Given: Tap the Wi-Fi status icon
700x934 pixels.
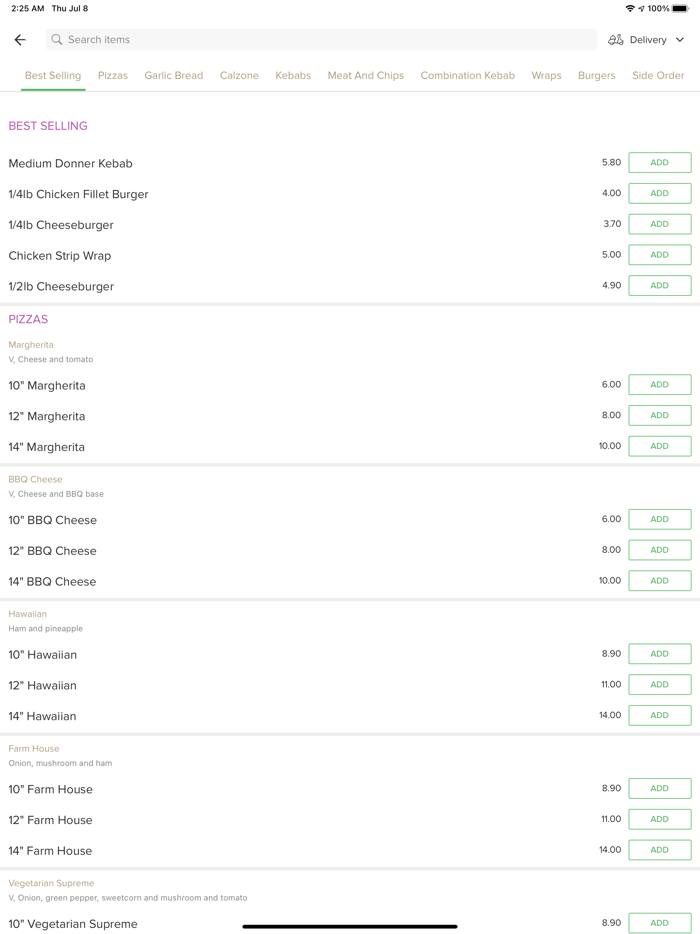Looking at the screenshot, I should point(630,8).
